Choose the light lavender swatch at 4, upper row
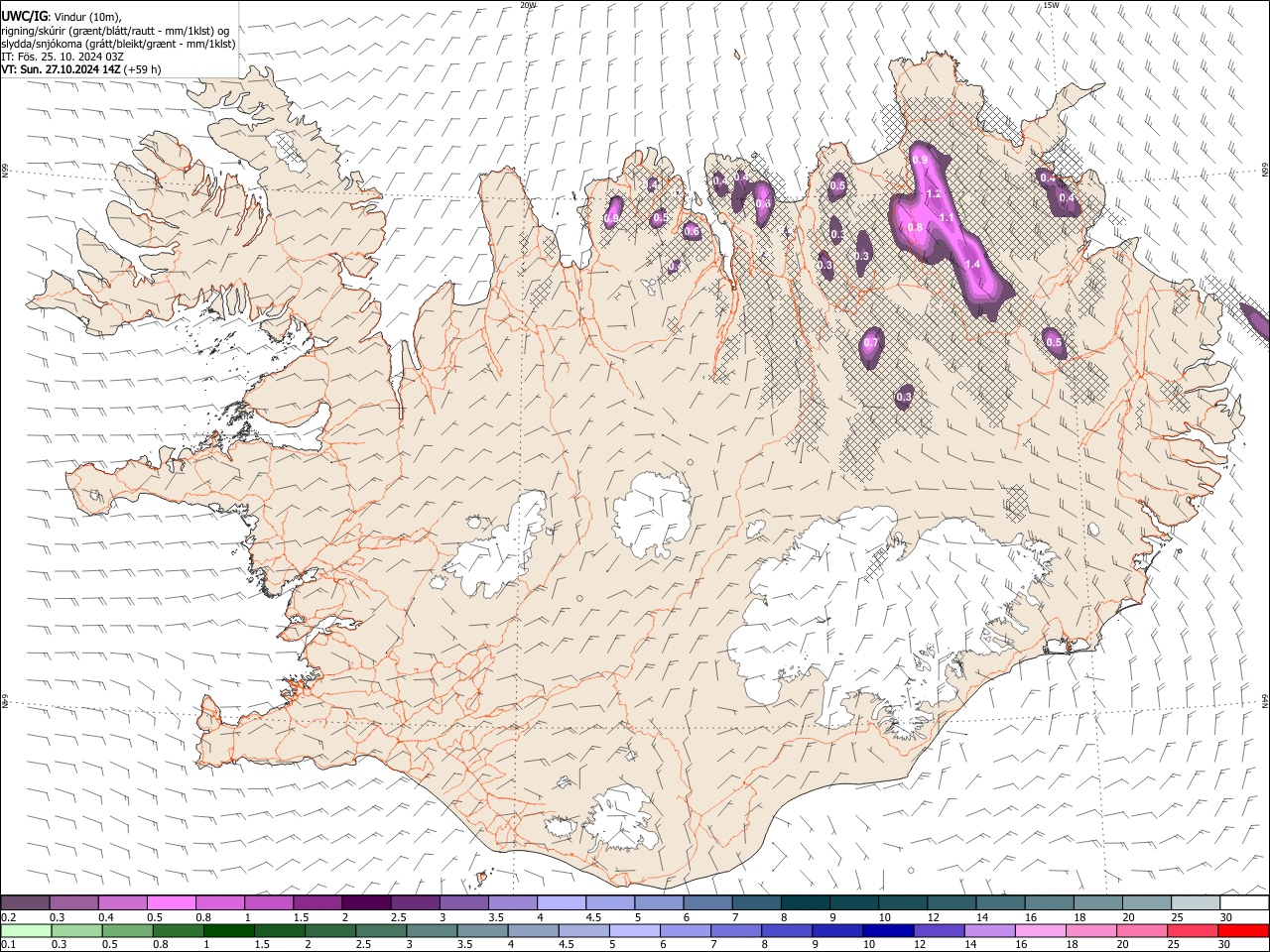The height and width of the screenshot is (952, 1270). point(561,902)
